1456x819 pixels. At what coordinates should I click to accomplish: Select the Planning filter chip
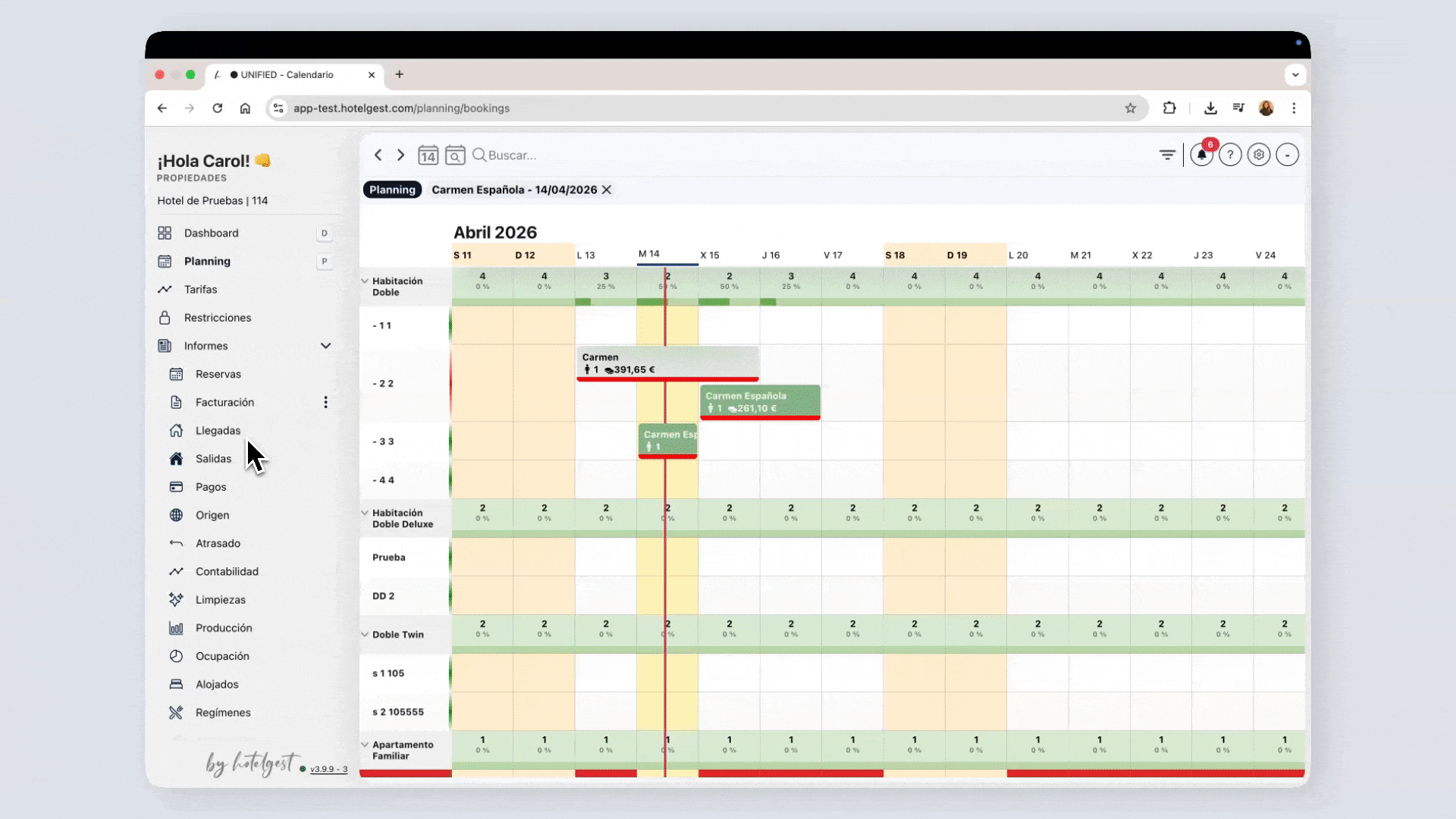point(392,190)
